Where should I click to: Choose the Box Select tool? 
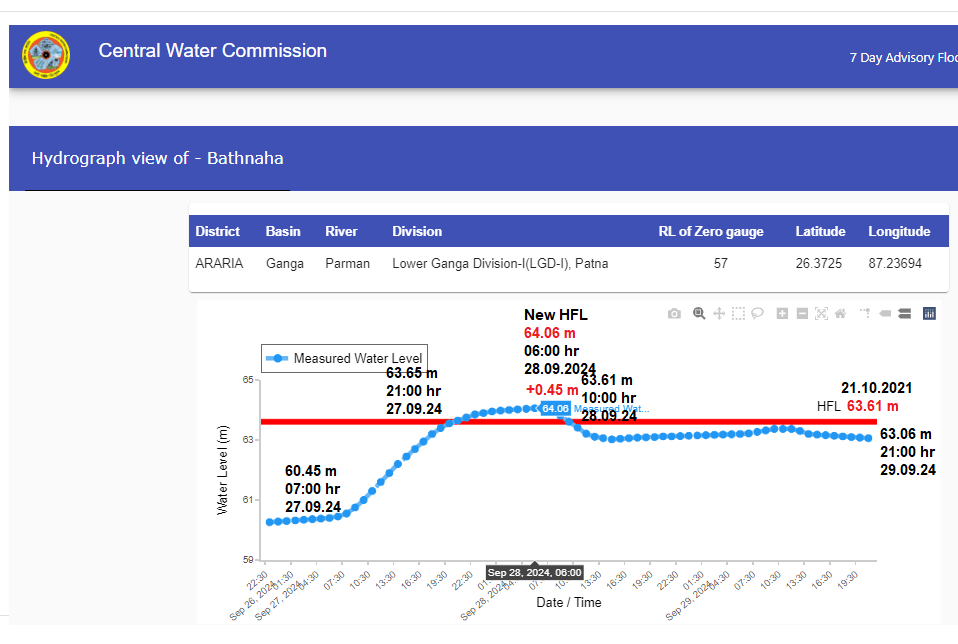738,314
